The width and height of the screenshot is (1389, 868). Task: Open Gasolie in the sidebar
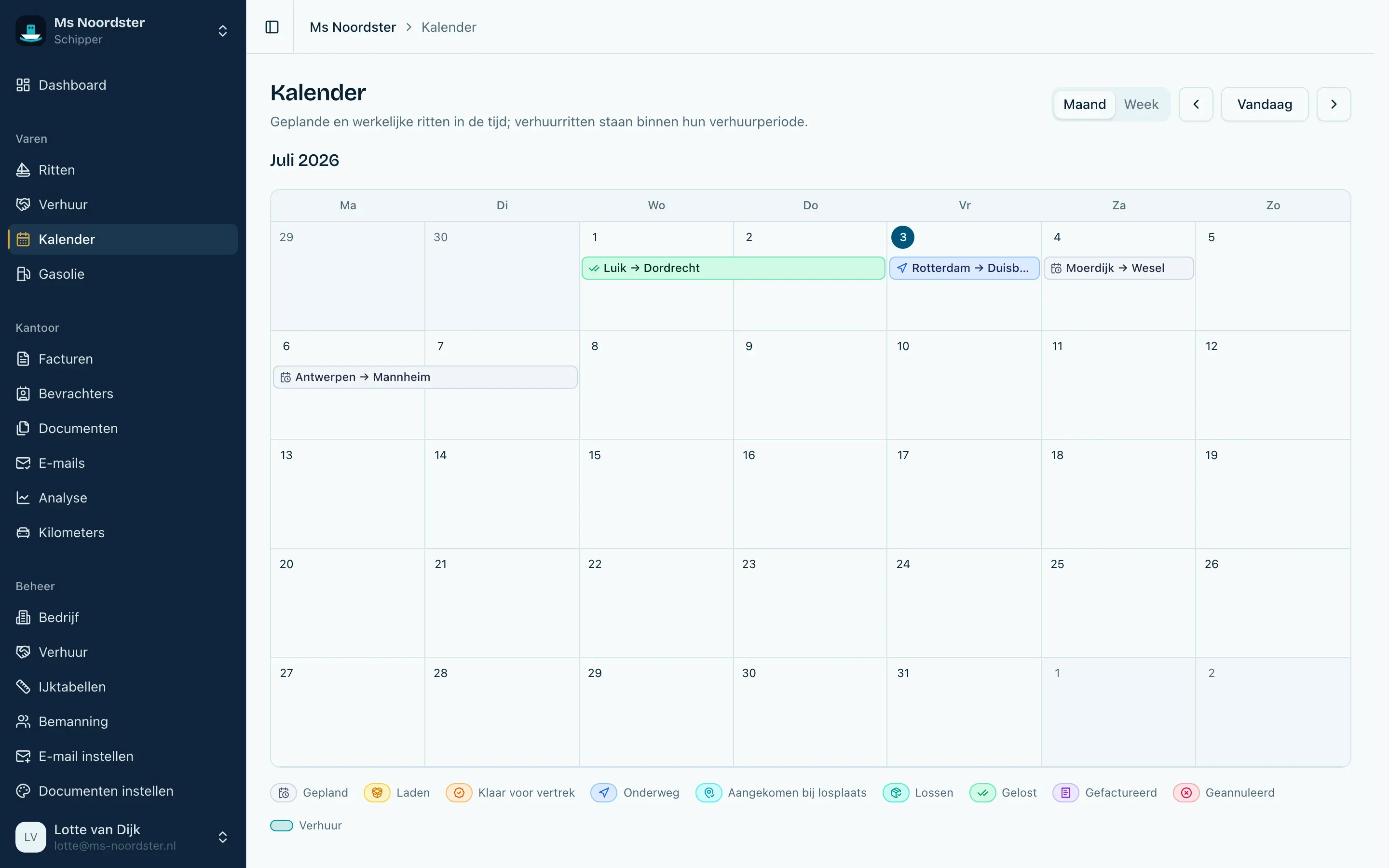[123, 274]
